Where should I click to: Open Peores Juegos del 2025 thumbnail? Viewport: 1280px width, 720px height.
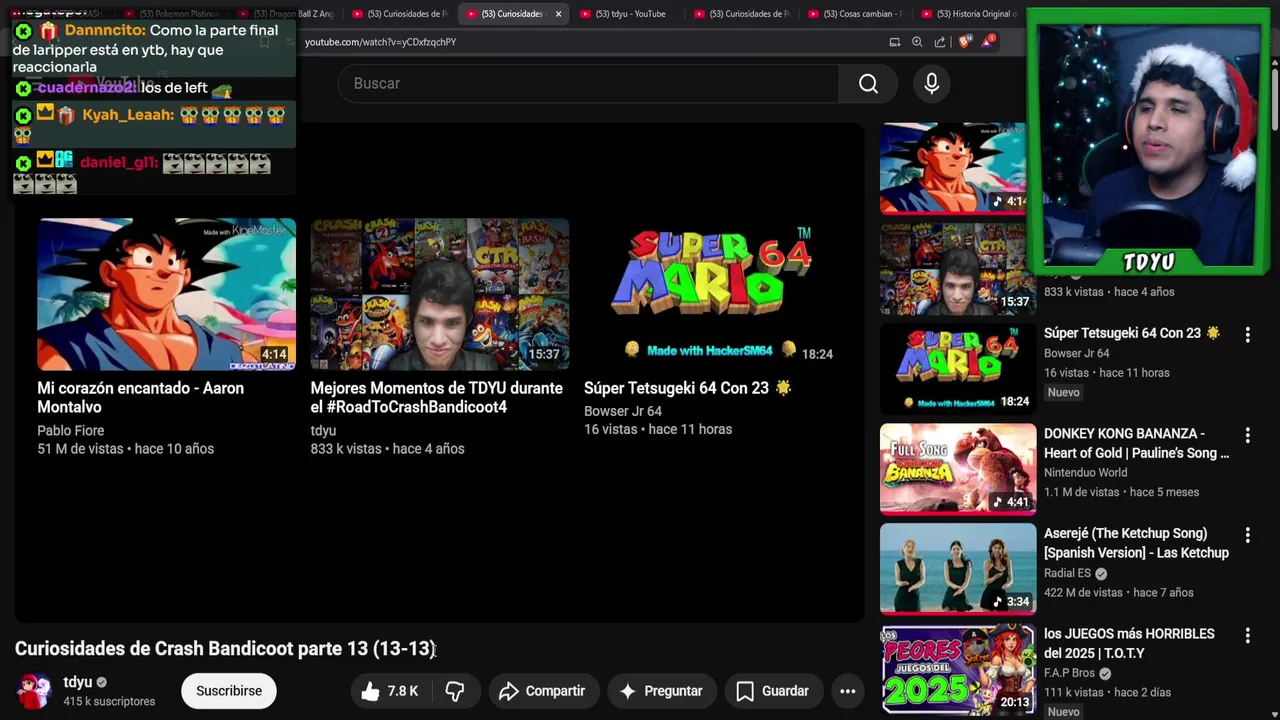pyautogui.click(x=958, y=668)
